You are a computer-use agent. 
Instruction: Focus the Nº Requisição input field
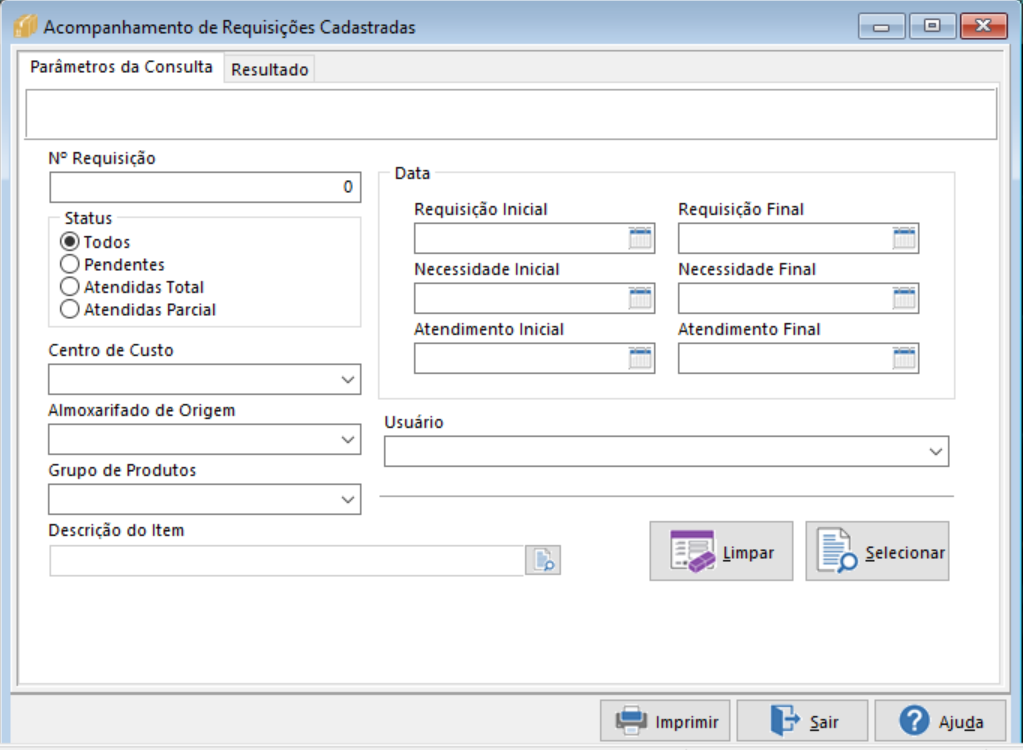click(x=205, y=187)
